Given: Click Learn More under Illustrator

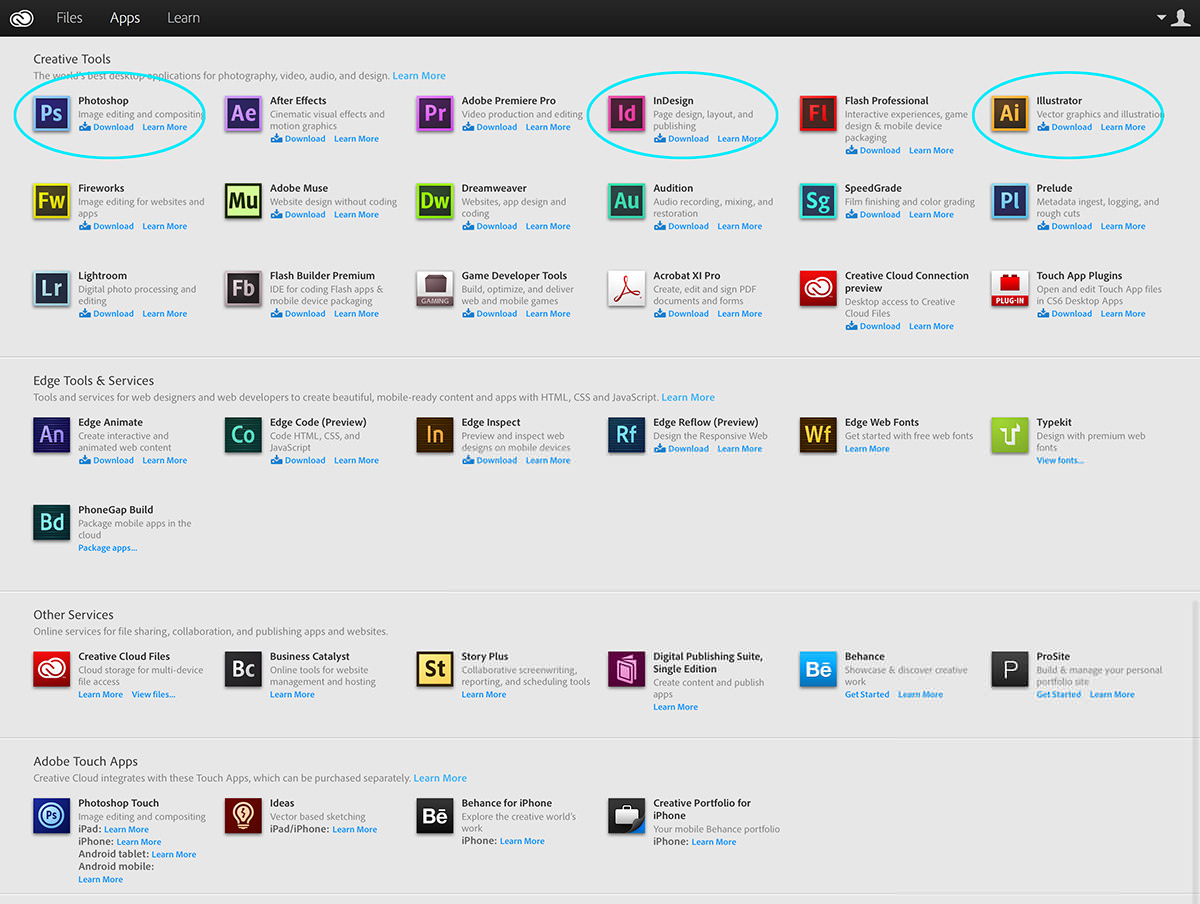Looking at the screenshot, I should pyautogui.click(x=1123, y=127).
